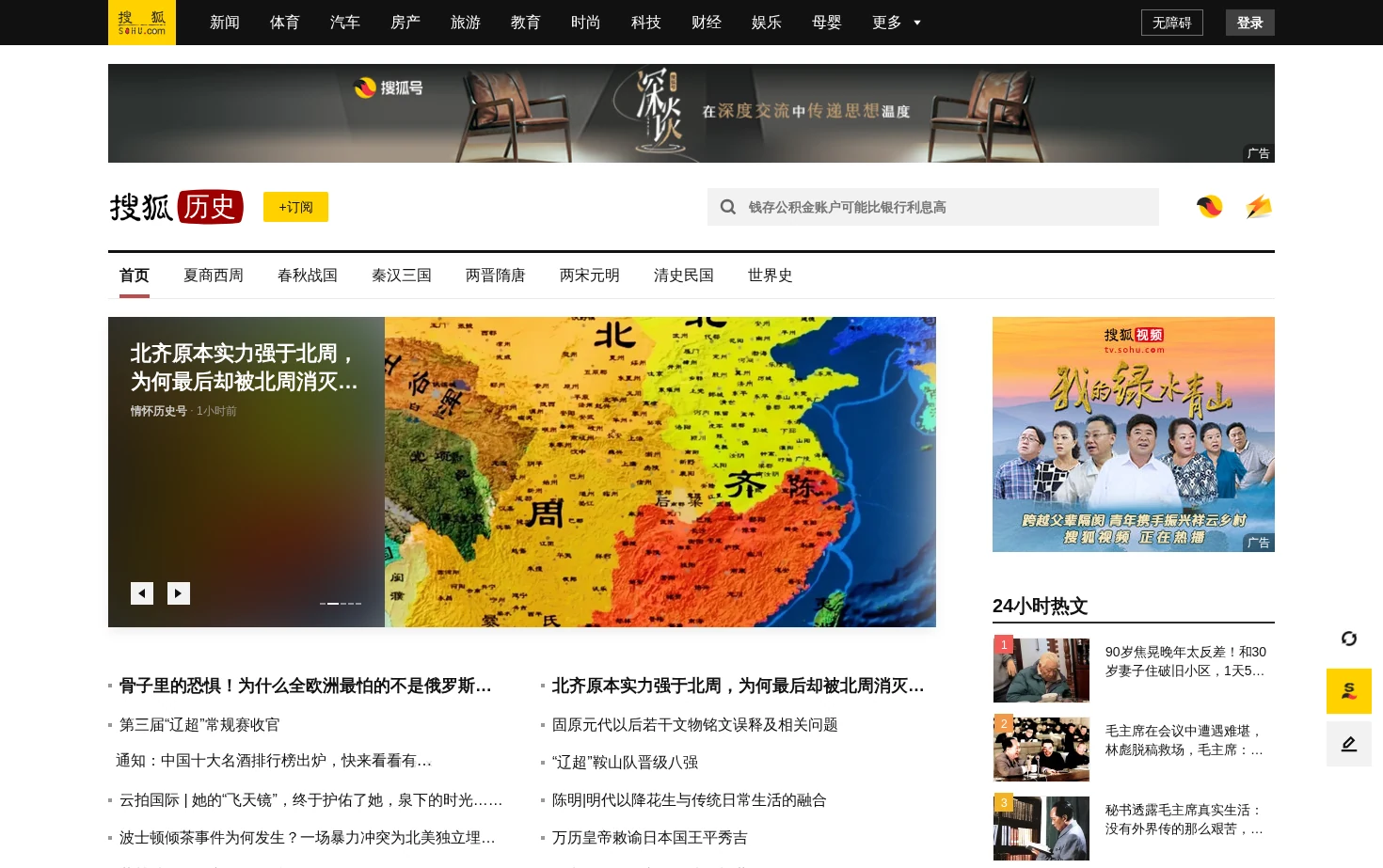
Task: Go to previous carousel slide
Action: pyautogui.click(x=142, y=593)
